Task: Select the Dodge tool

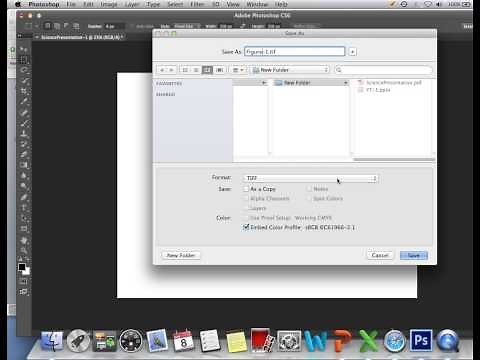Action: pyautogui.click(x=24, y=186)
